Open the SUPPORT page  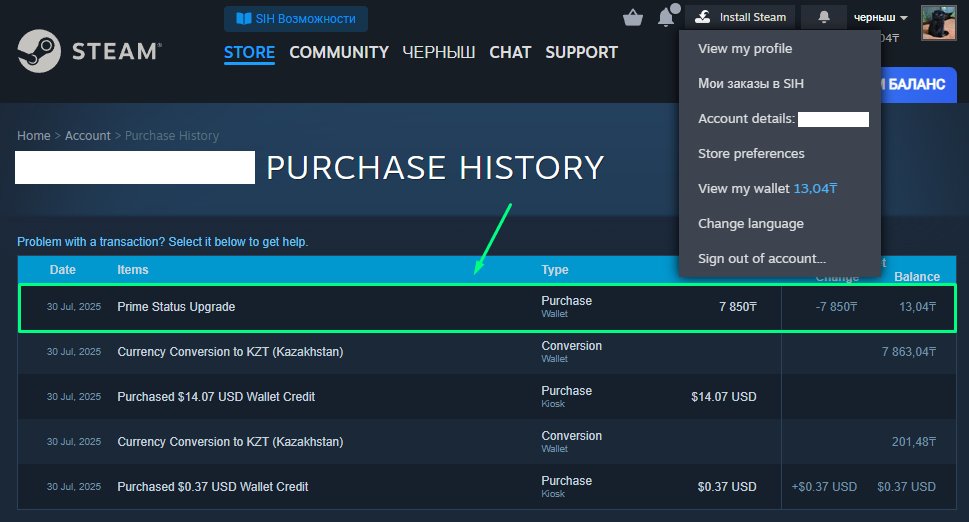[581, 52]
